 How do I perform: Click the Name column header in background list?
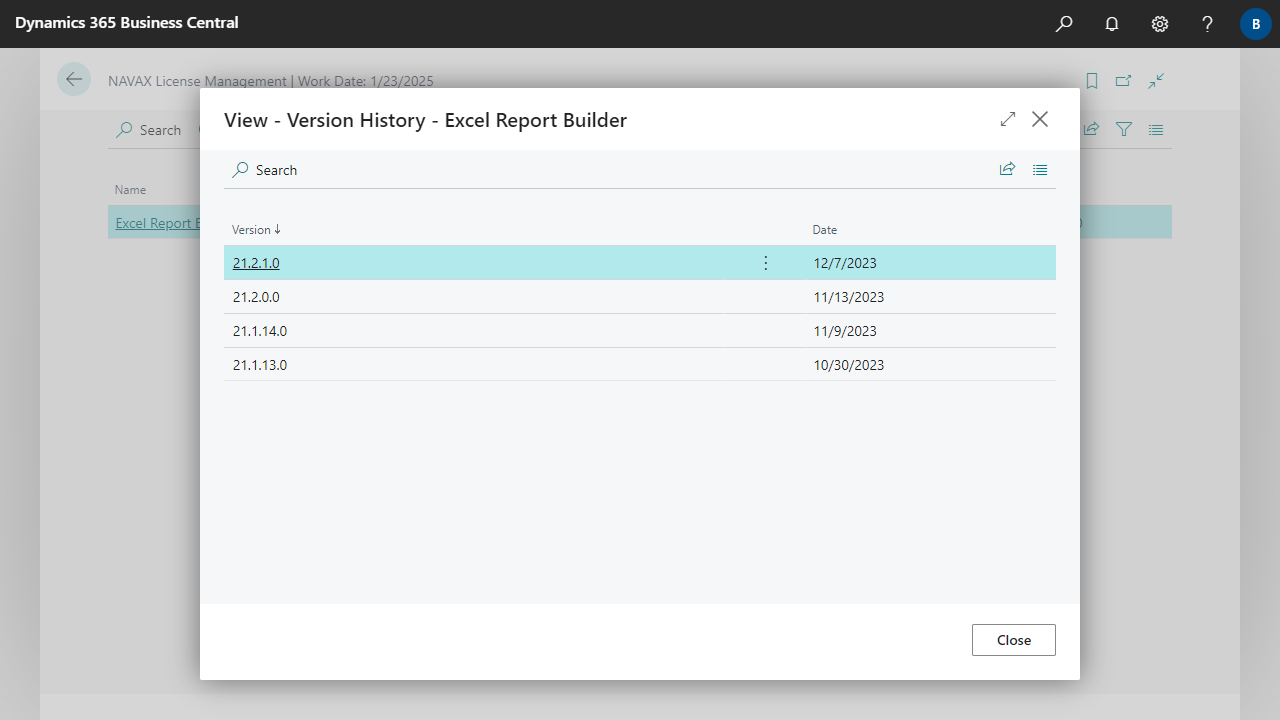(130, 189)
